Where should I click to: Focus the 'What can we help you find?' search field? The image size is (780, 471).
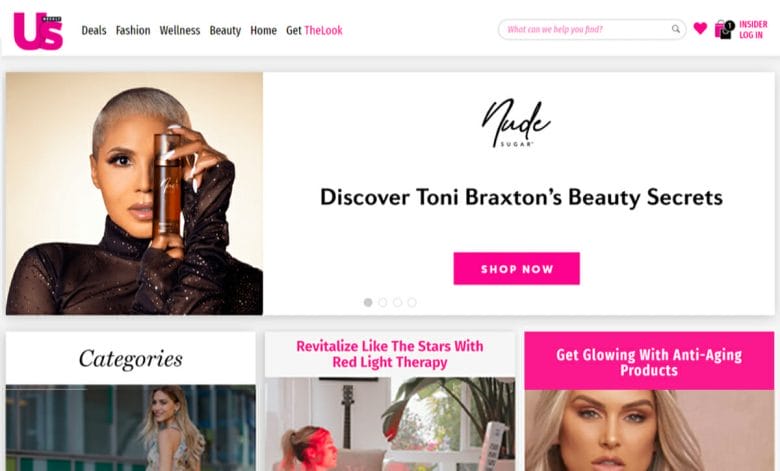click(x=587, y=29)
